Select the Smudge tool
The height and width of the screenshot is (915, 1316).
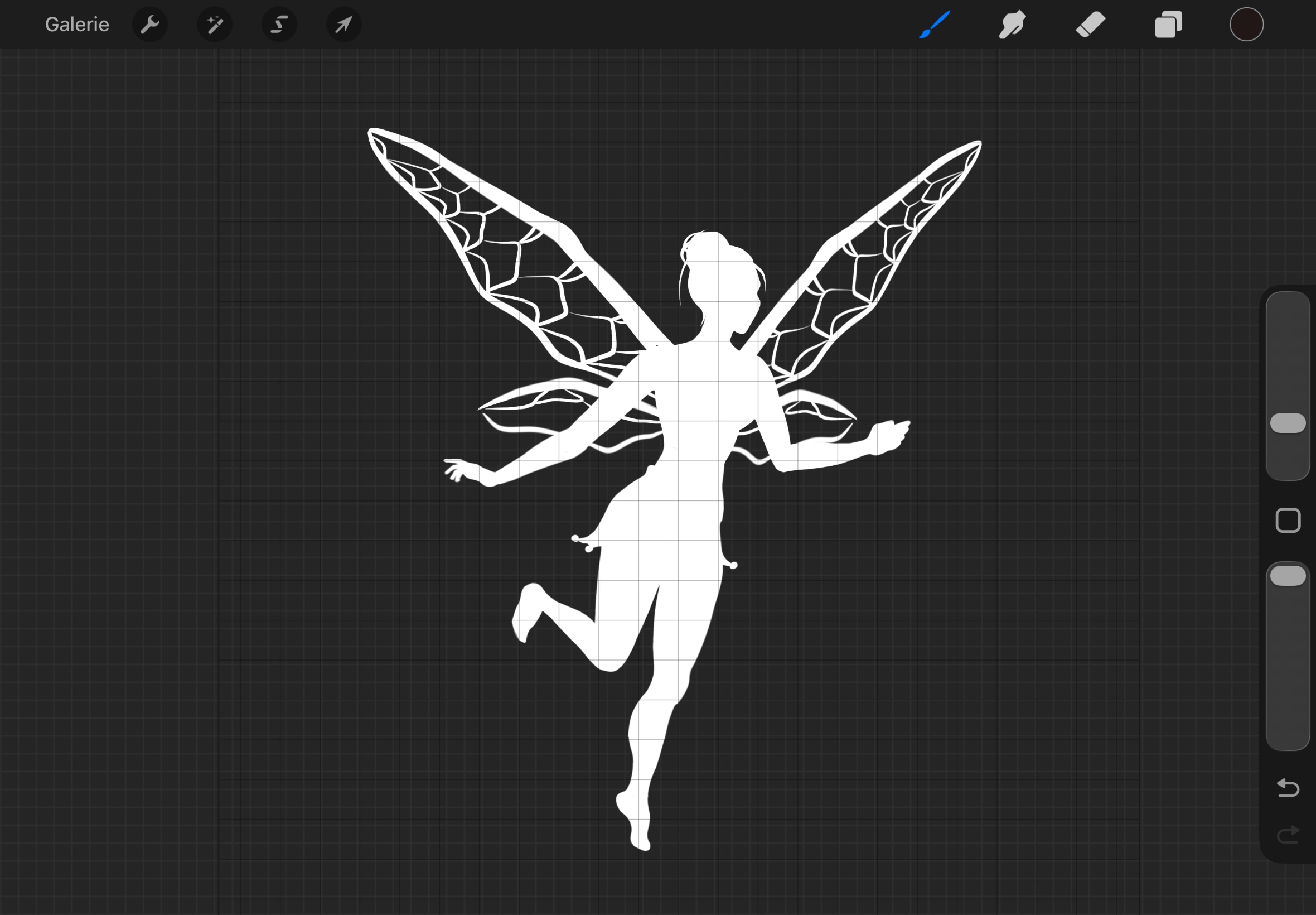coord(1012,25)
